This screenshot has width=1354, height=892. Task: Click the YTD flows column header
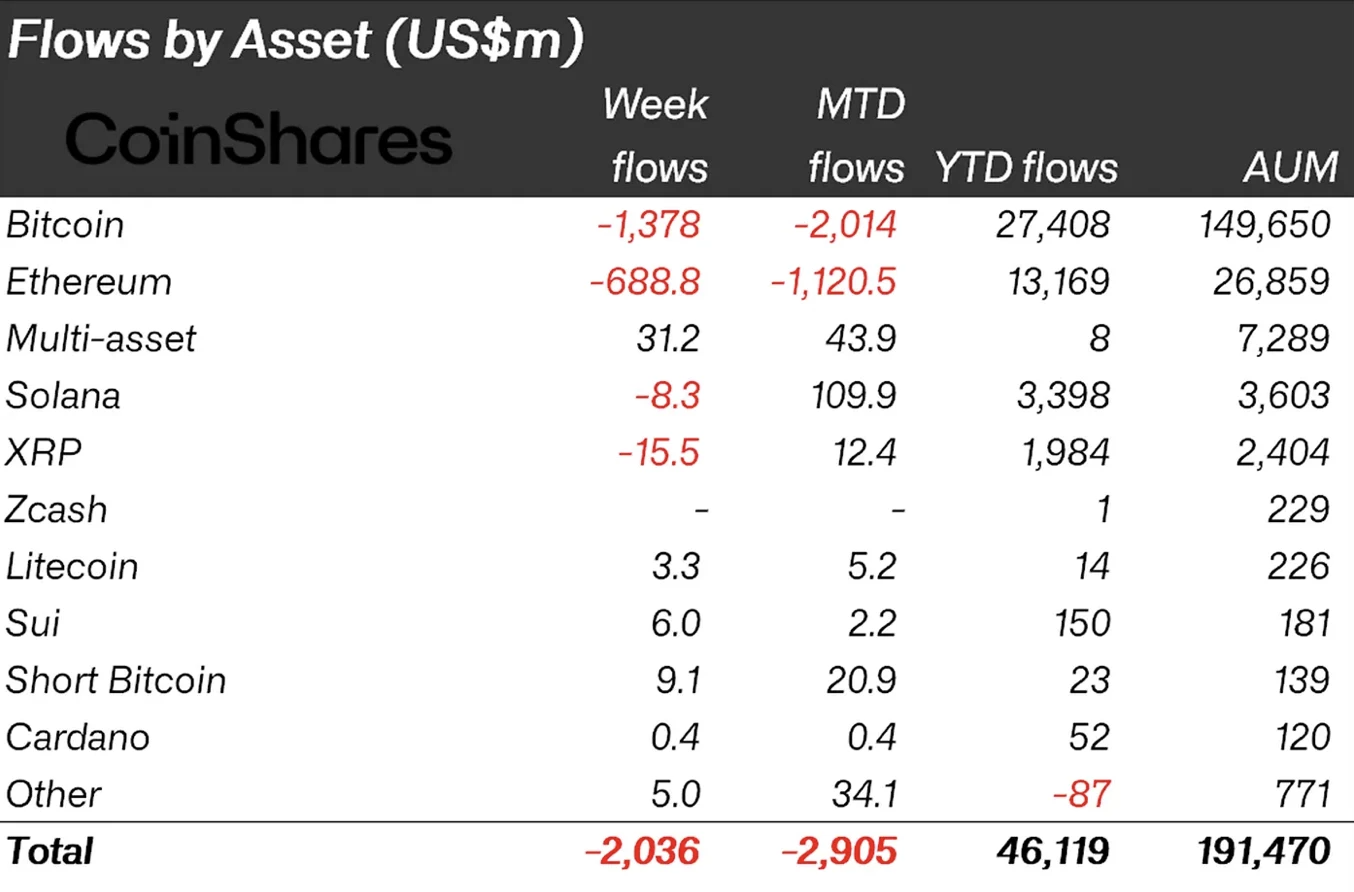coord(1026,167)
